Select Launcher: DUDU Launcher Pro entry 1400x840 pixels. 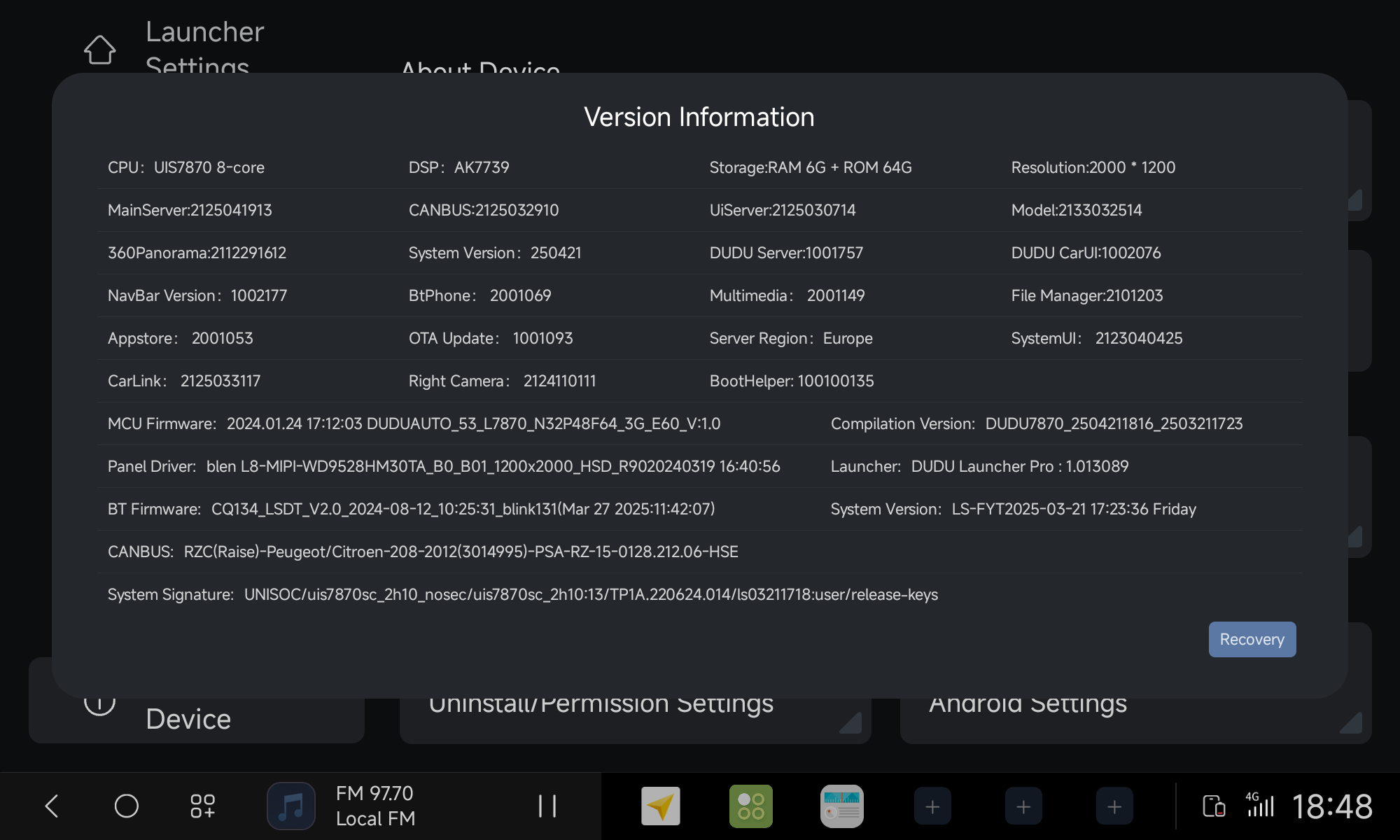(979, 466)
